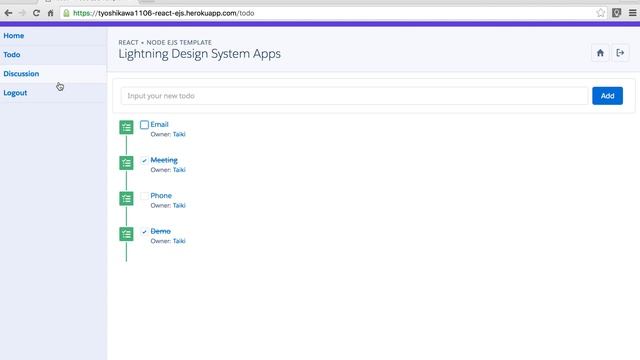
Task: Open the browser home icon in the toolbar
Action: coord(50,13)
